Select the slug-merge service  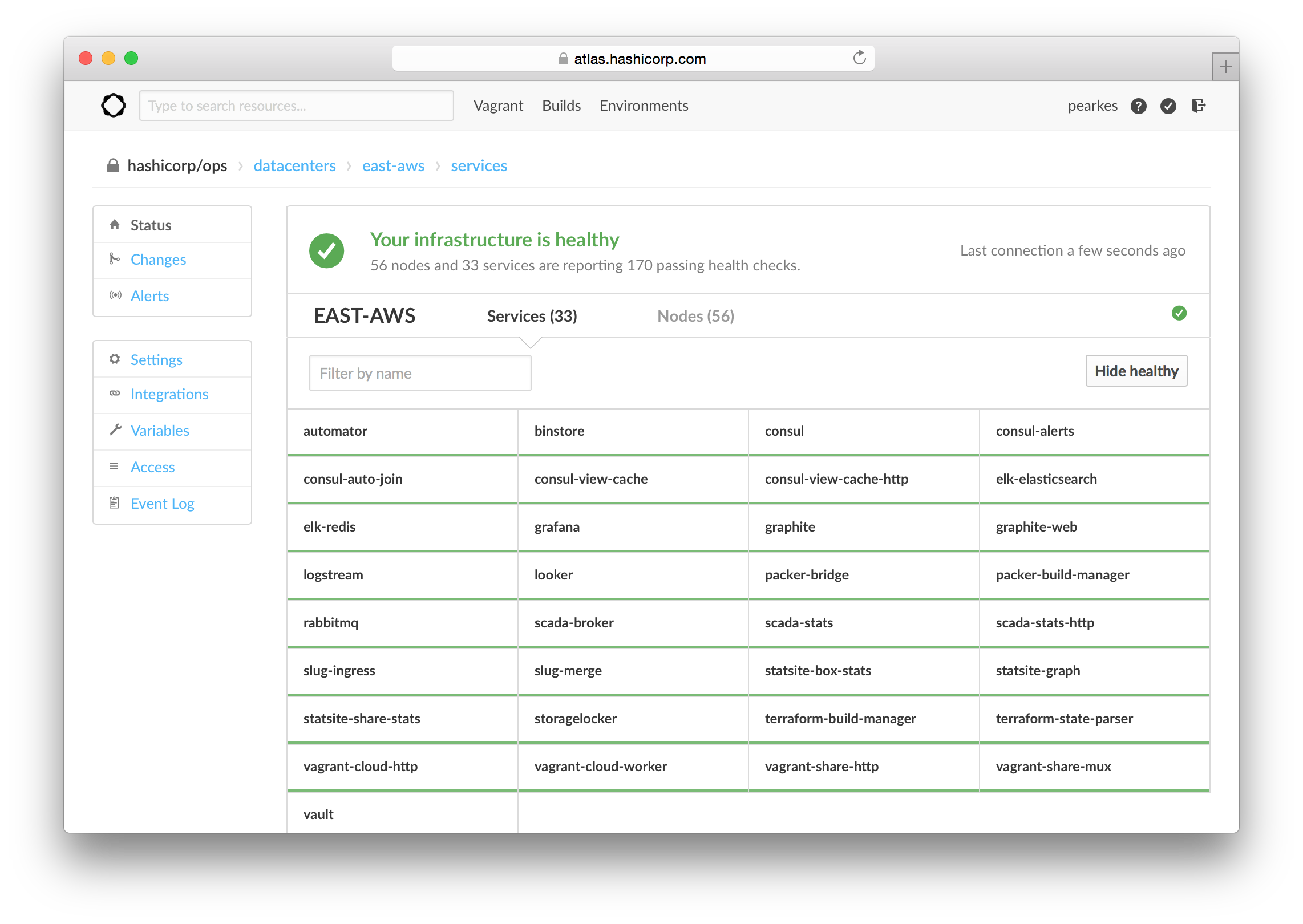click(633, 671)
